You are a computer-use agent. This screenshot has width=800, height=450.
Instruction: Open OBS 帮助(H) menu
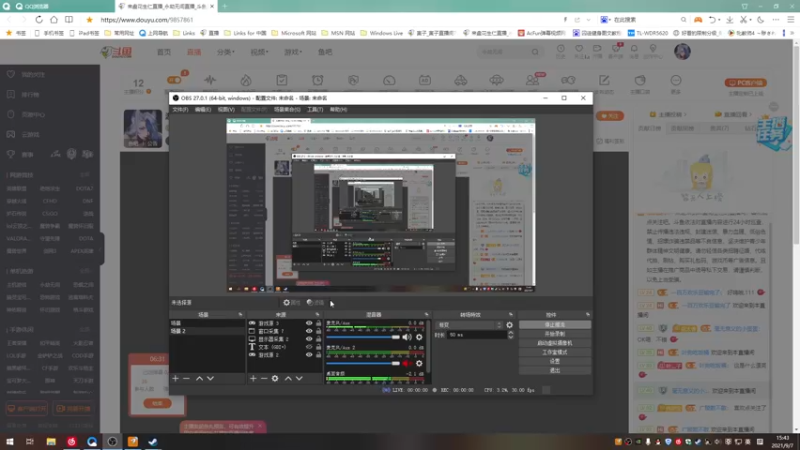[x=338, y=110]
